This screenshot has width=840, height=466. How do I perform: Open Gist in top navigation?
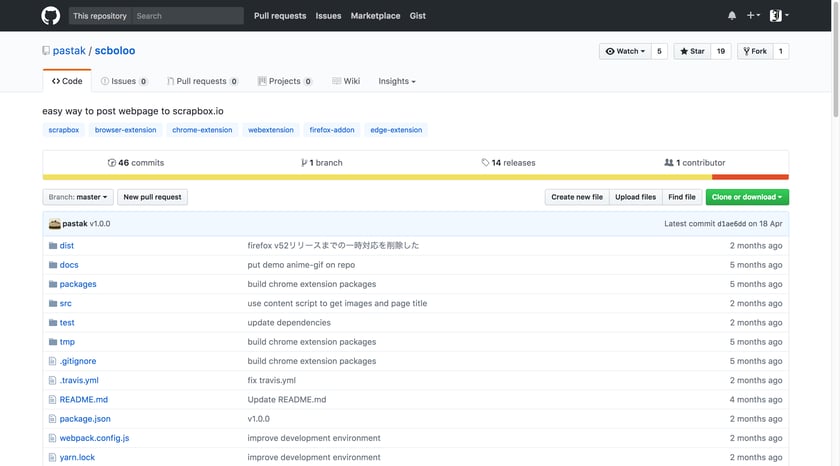pos(418,16)
